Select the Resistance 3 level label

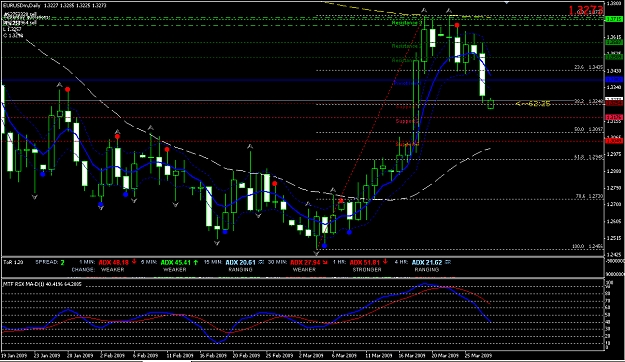(406, 23)
